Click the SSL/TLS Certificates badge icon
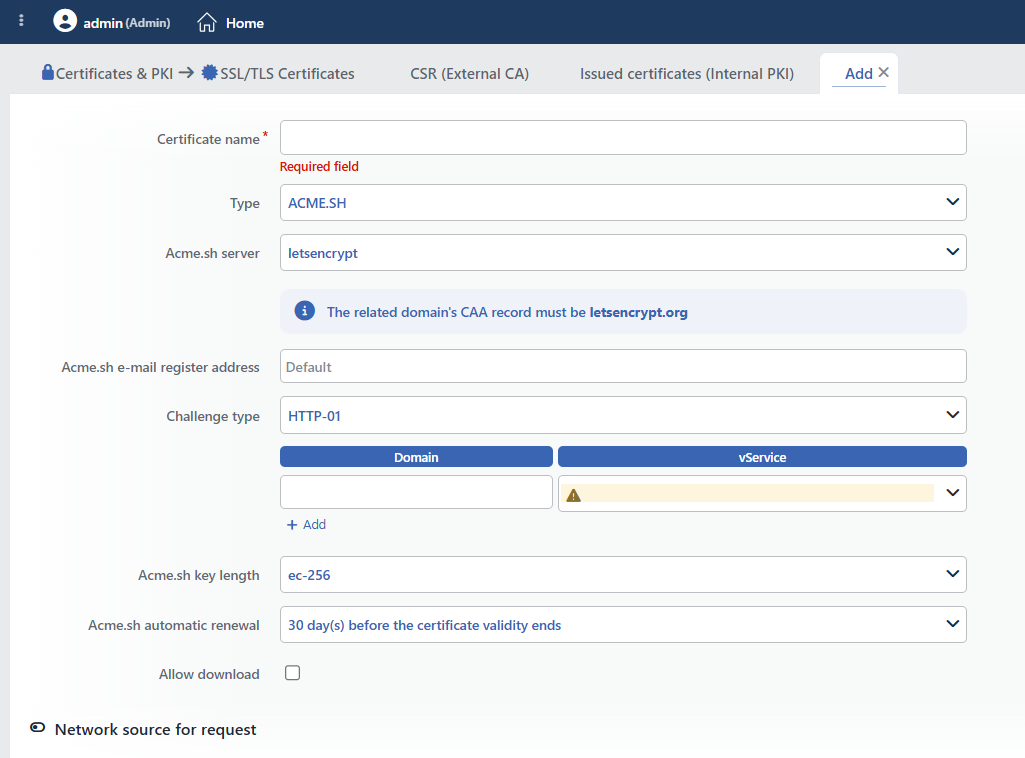 (209, 73)
